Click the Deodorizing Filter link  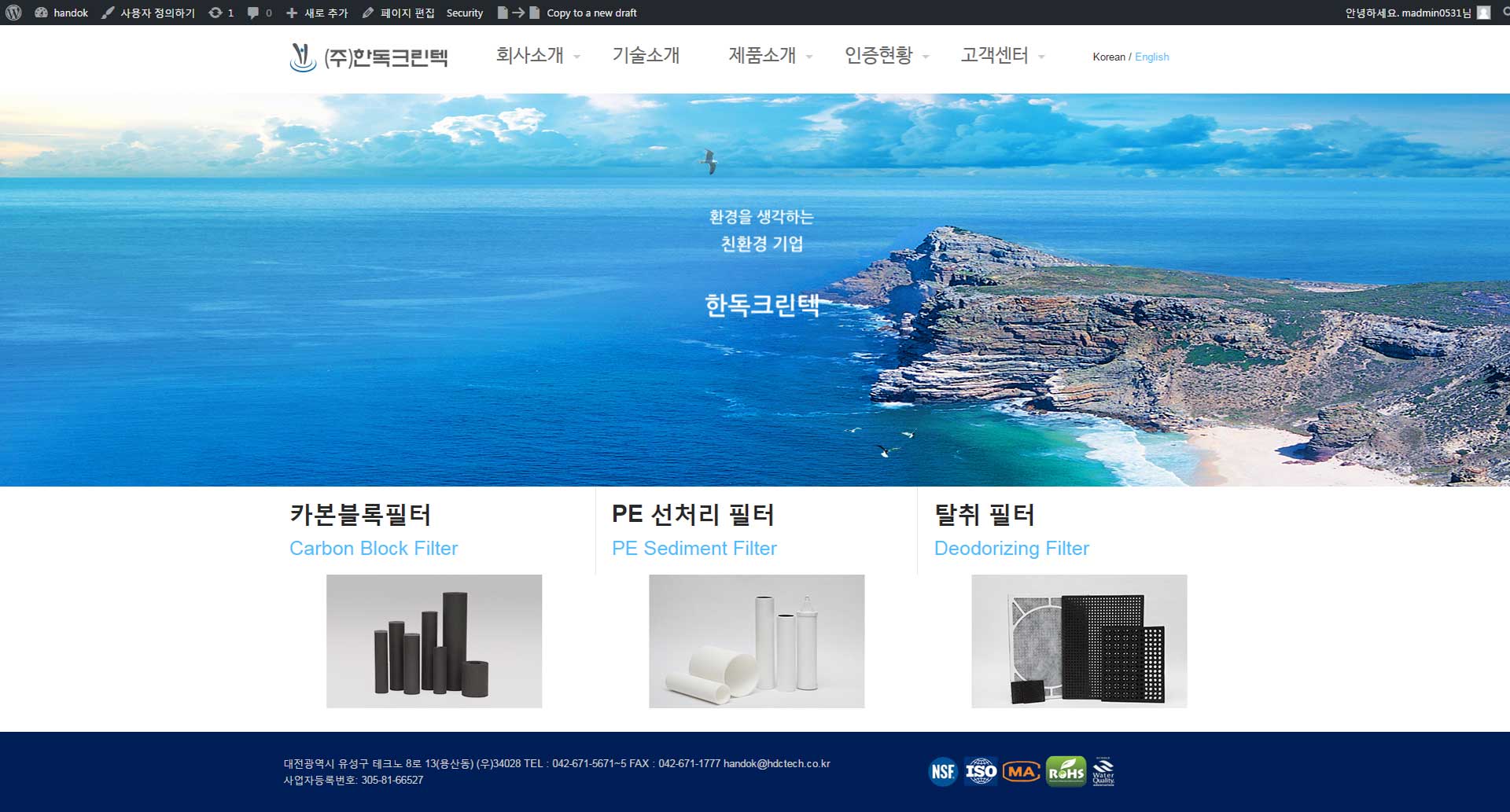point(1011,548)
